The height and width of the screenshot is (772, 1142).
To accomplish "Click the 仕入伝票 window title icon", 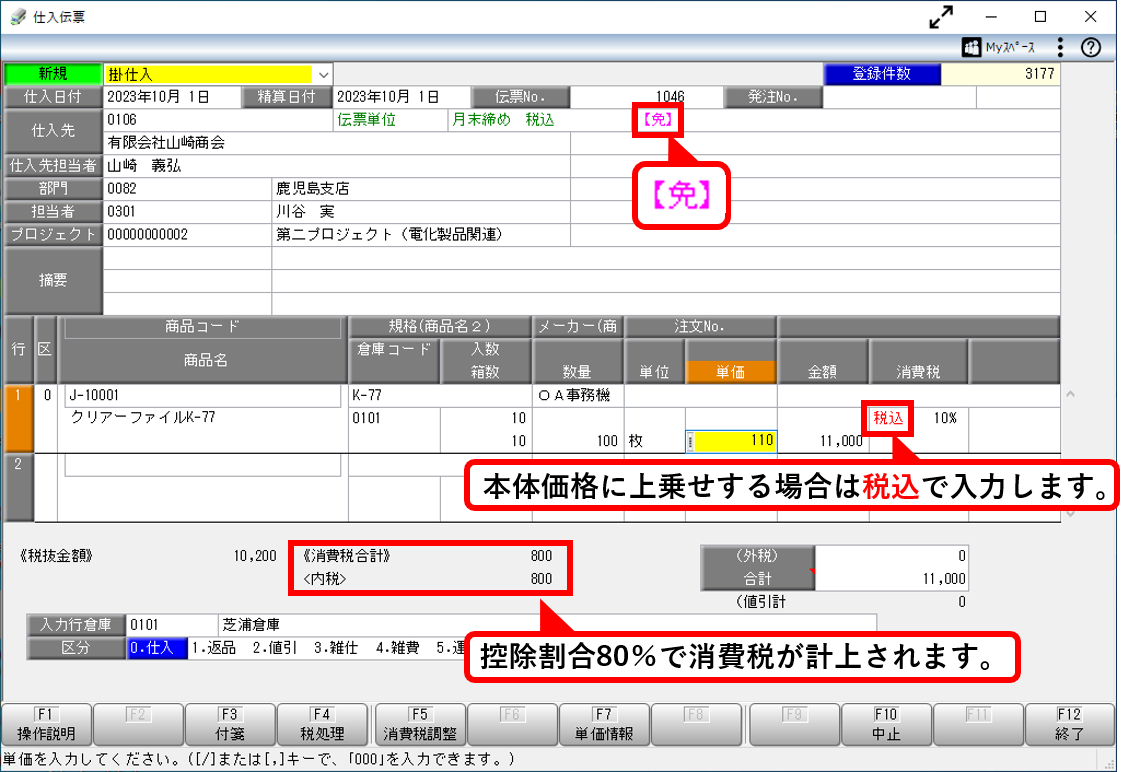I will (18, 17).
